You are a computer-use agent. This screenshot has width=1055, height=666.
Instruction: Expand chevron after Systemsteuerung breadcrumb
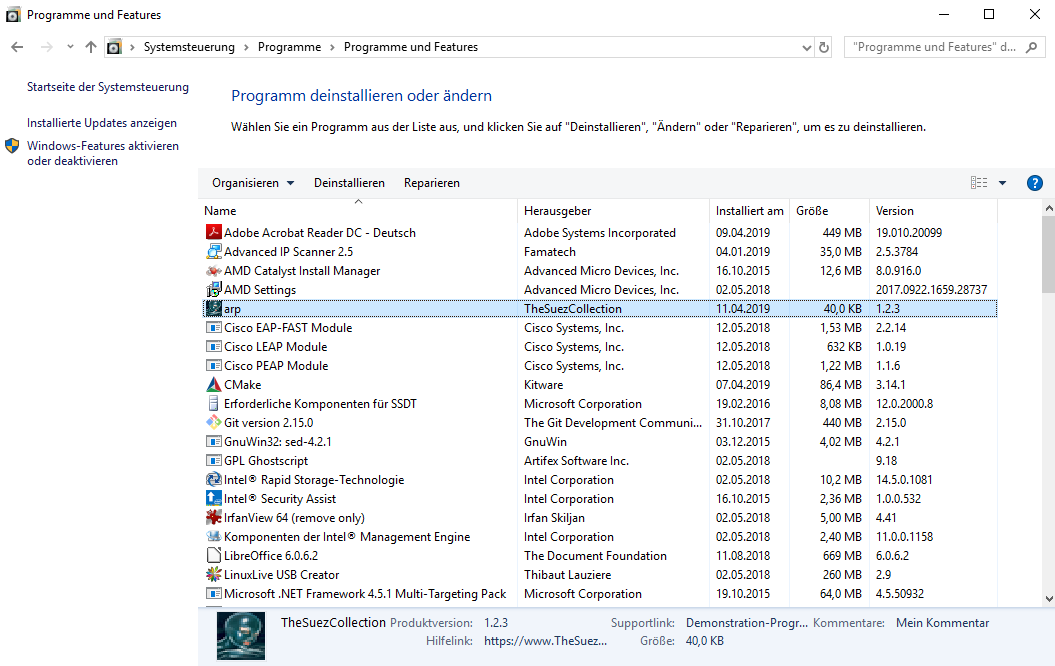pos(246,47)
